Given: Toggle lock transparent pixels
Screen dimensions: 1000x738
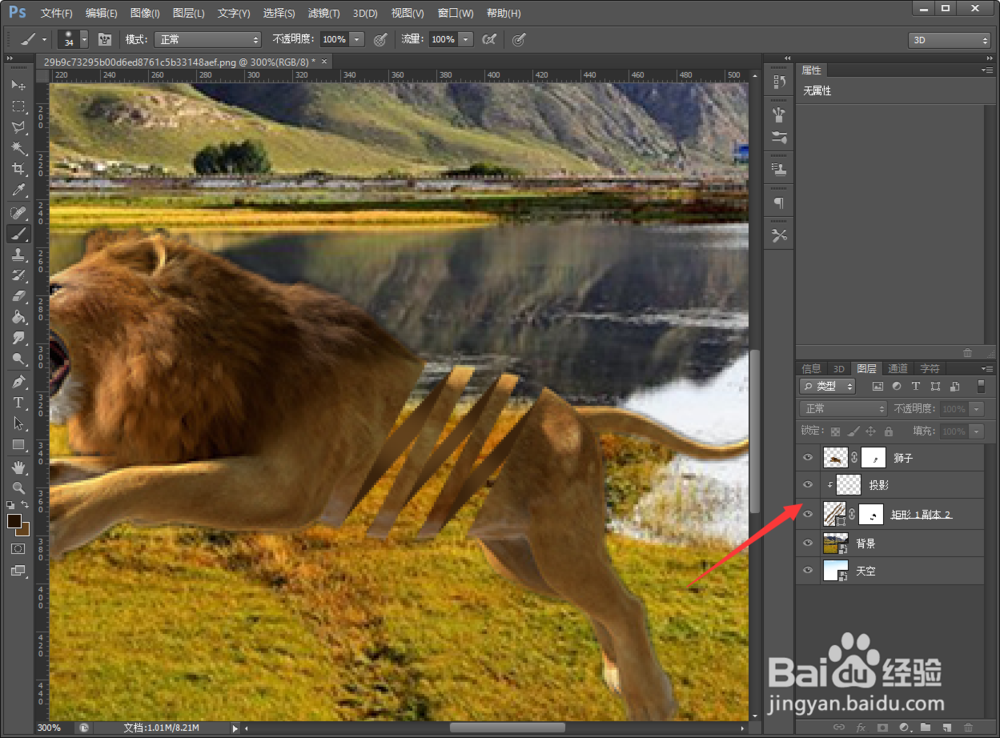Looking at the screenshot, I should point(835,432).
